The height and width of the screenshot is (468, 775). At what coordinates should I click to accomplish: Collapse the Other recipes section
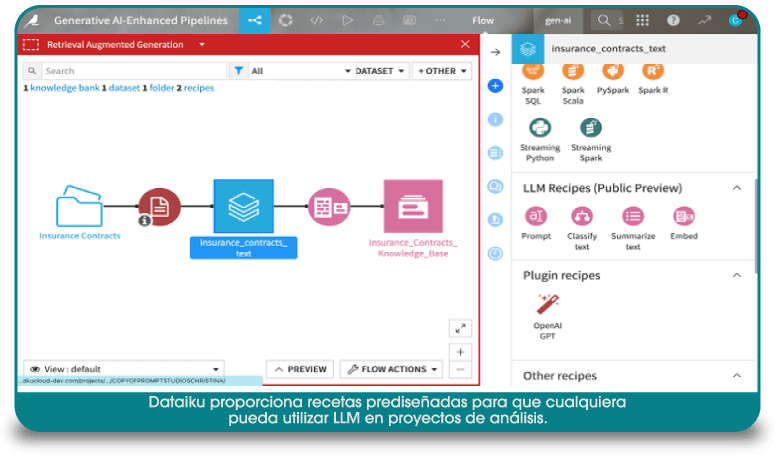[x=736, y=376]
